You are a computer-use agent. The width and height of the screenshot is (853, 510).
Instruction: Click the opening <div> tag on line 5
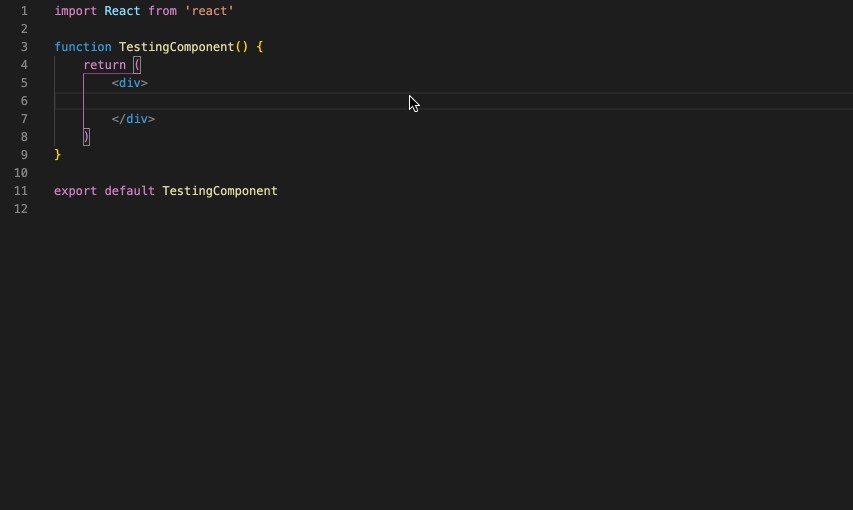tap(129, 83)
